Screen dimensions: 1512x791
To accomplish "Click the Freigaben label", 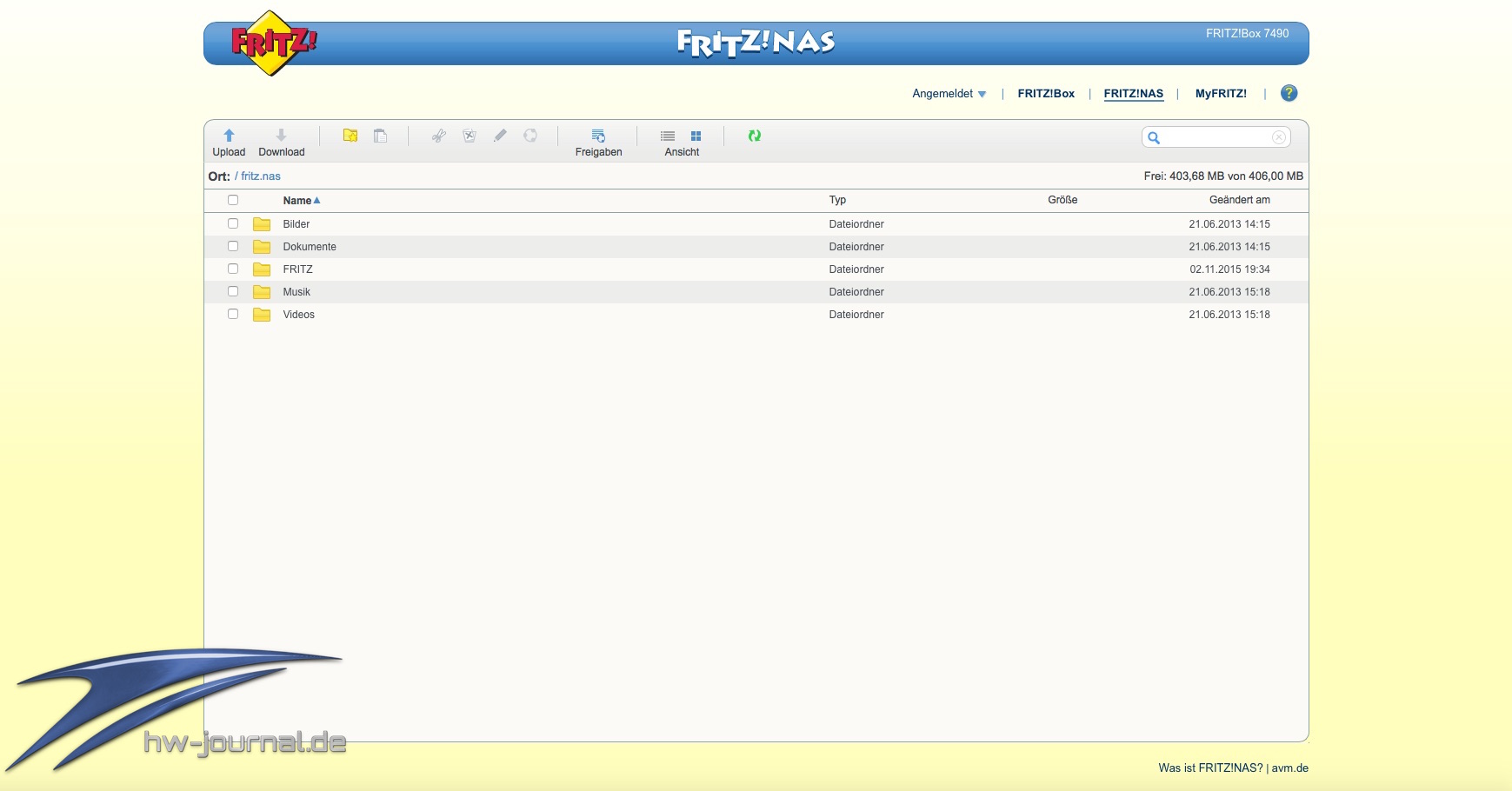I will click(x=598, y=152).
